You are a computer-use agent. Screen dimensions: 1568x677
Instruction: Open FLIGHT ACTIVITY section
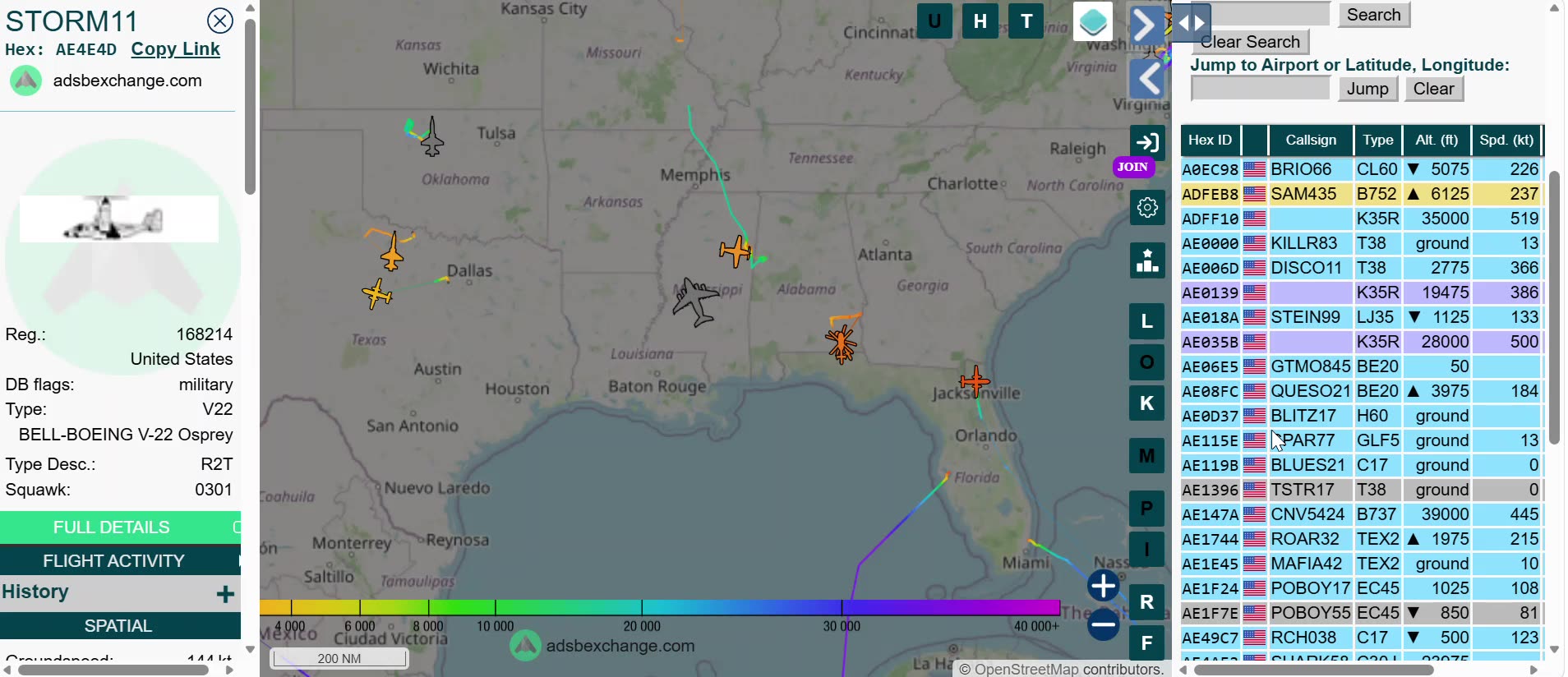click(x=120, y=560)
